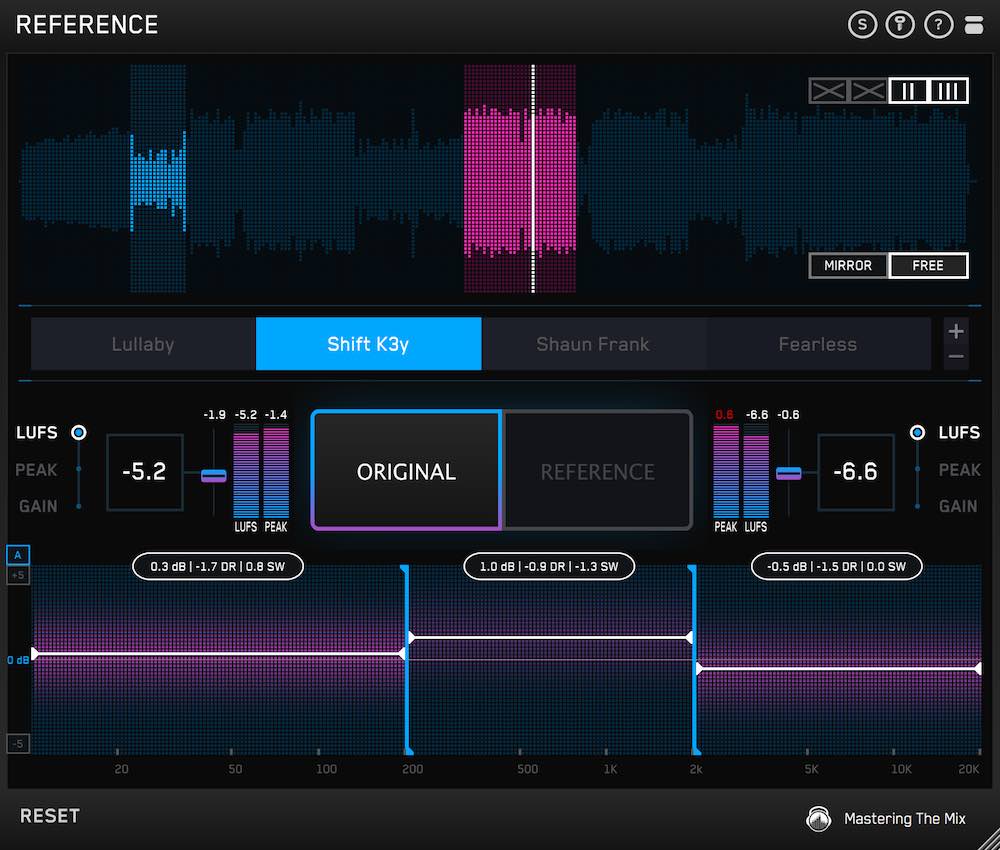Click the right LUFS level meter
The image size is (1000, 850).
756,472
